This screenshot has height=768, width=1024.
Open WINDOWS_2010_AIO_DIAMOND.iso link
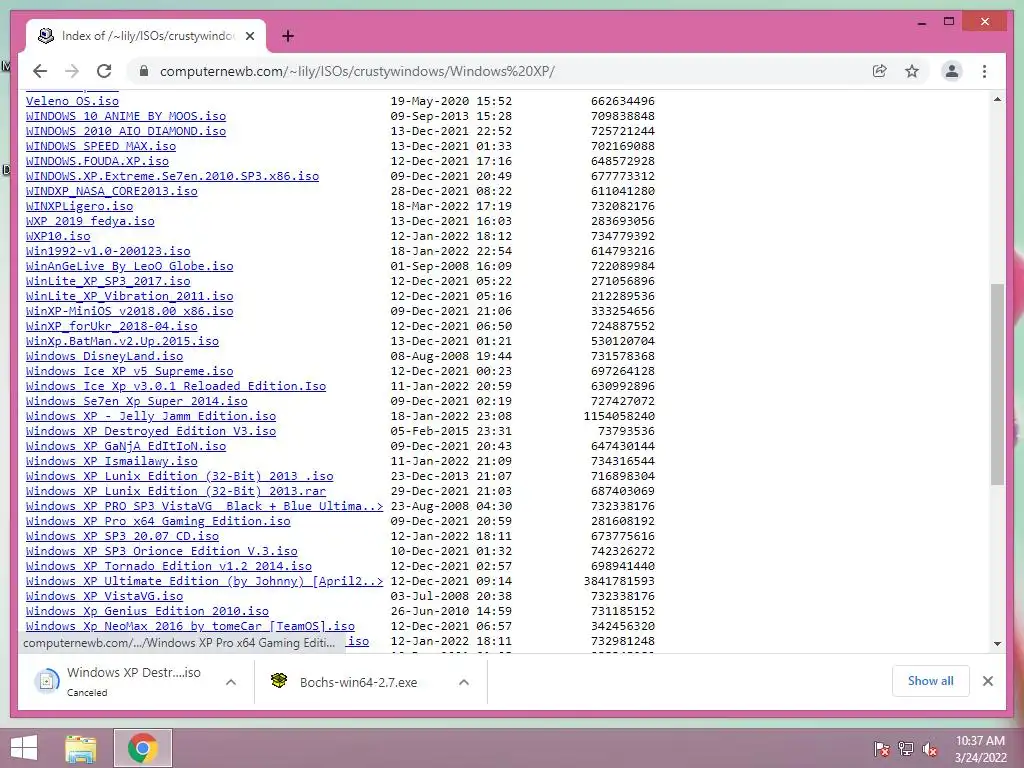126,131
